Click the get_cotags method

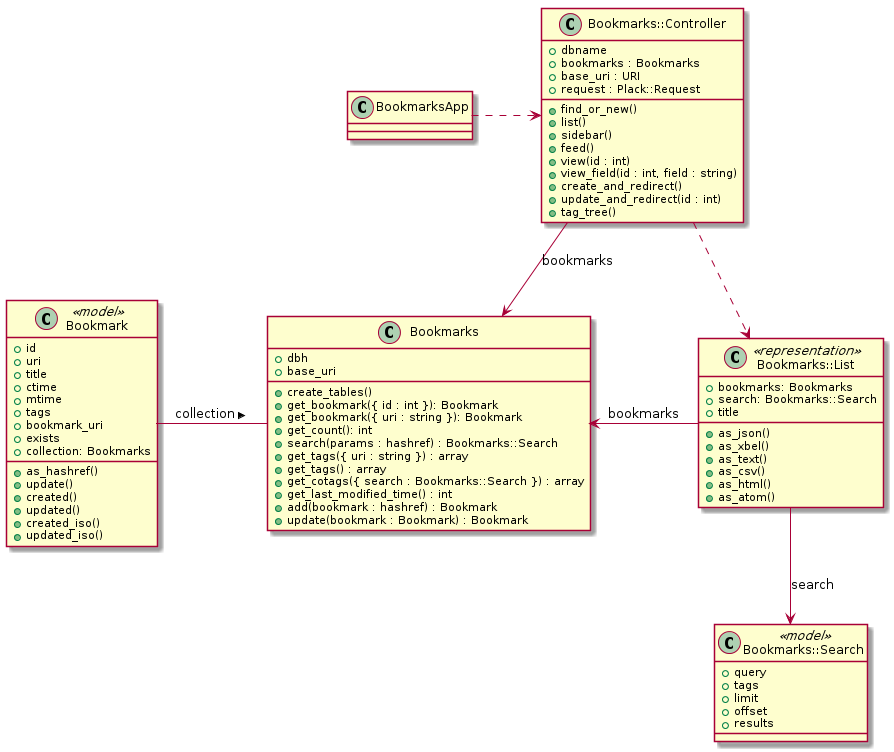click(x=436, y=482)
